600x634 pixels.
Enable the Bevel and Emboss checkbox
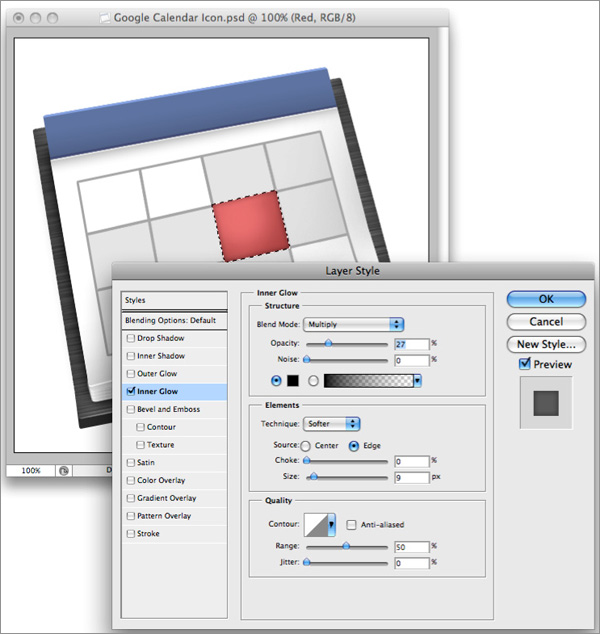tap(131, 409)
